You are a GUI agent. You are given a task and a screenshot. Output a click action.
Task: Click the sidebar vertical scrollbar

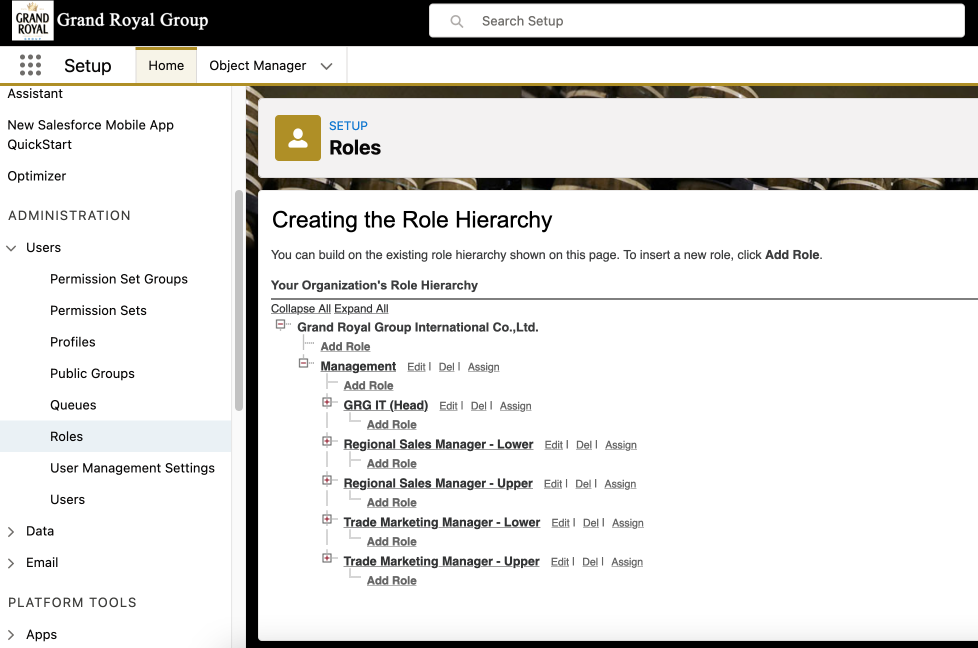click(238, 301)
